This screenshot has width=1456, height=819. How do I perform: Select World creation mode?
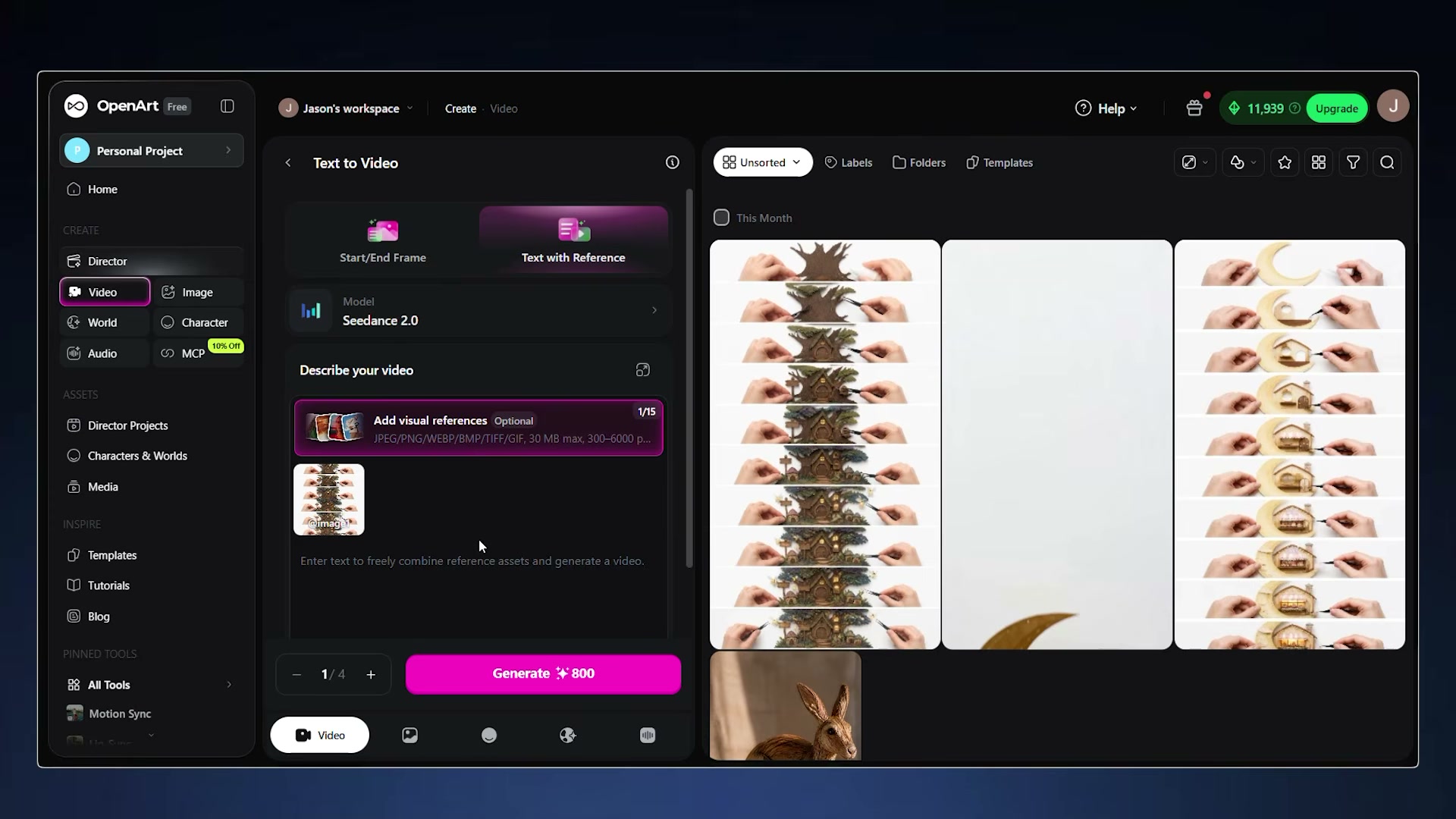(105, 322)
